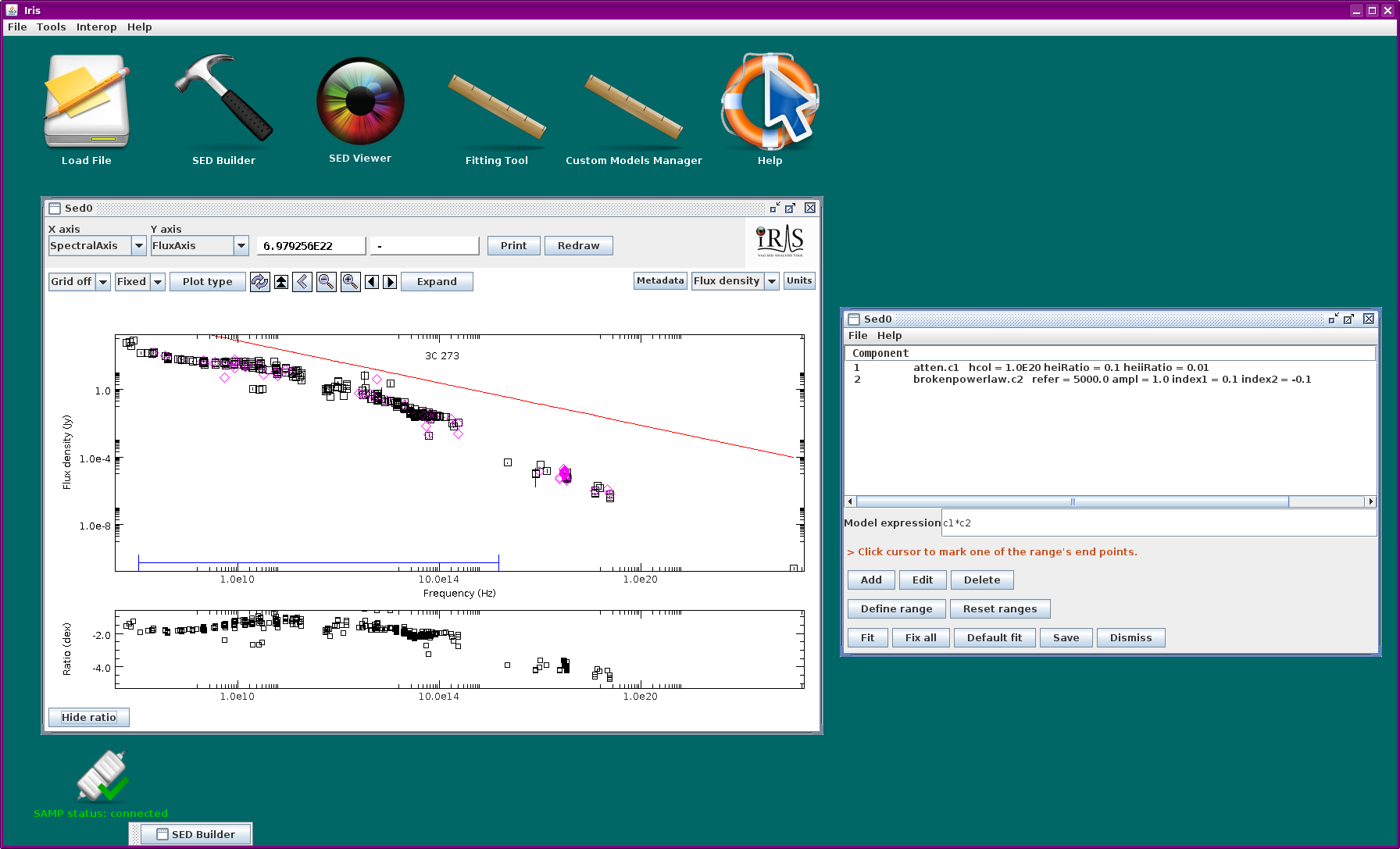Click the Model expression input field

click(x=1159, y=523)
